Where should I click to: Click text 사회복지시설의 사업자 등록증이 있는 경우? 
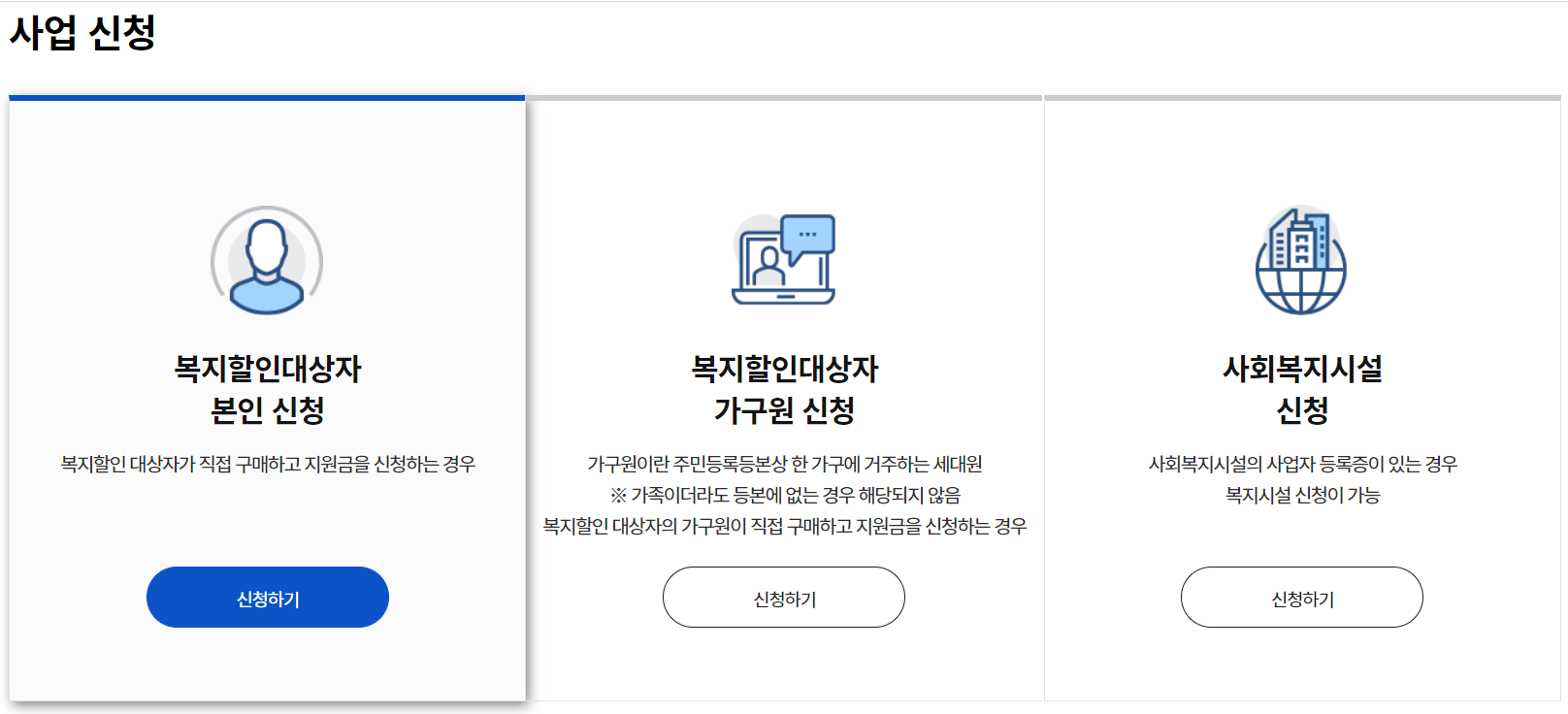(x=1302, y=465)
